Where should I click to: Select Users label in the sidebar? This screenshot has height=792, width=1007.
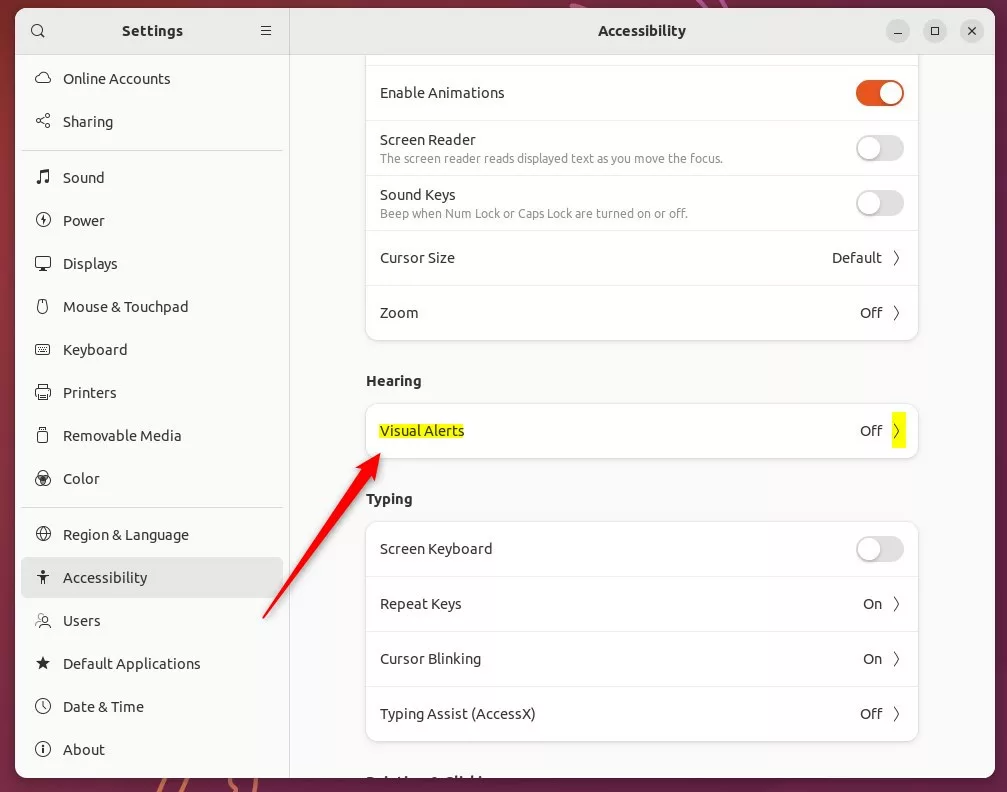tap(82, 620)
